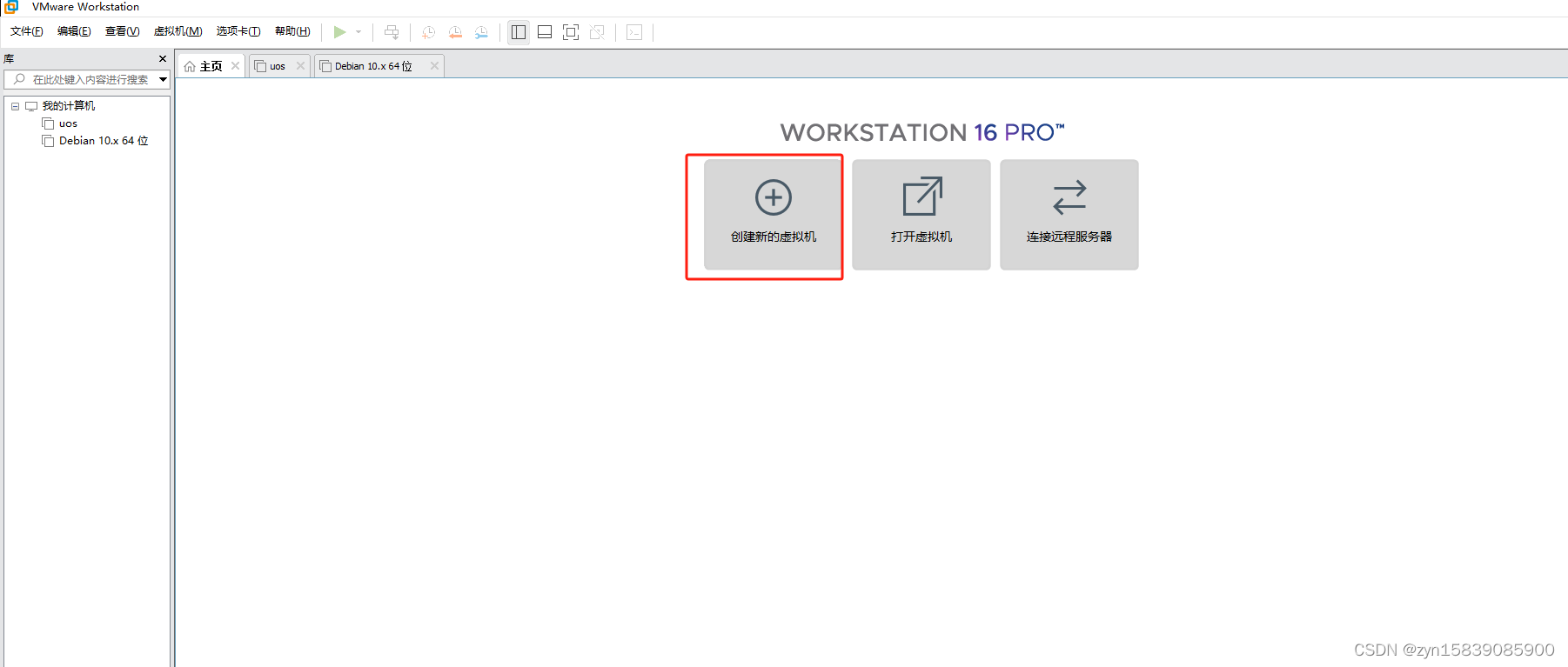Toggle the library sidebar view icon
The width and height of the screenshot is (1568, 667).
[x=519, y=32]
